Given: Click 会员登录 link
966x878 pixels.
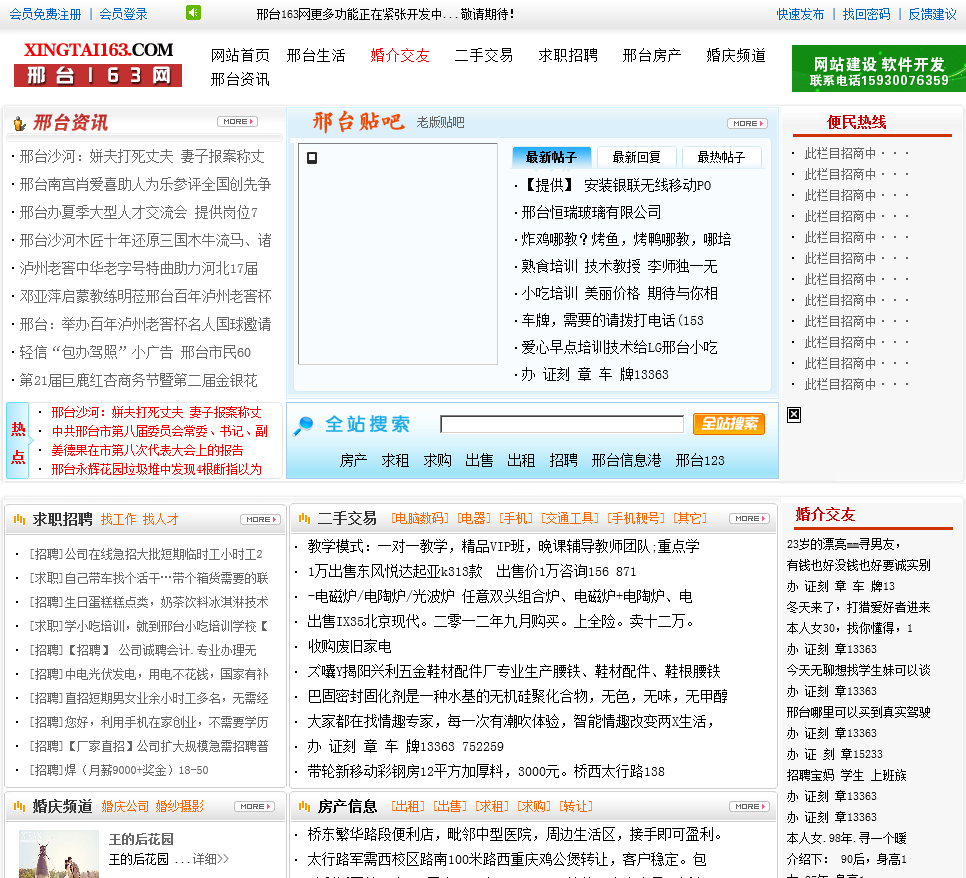Looking at the screenshot, I should click(x=123, y=14).
